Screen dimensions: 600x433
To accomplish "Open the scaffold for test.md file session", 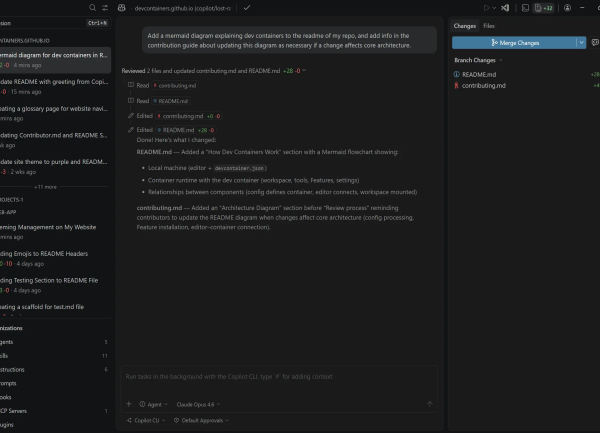I will tap(55, 309).
